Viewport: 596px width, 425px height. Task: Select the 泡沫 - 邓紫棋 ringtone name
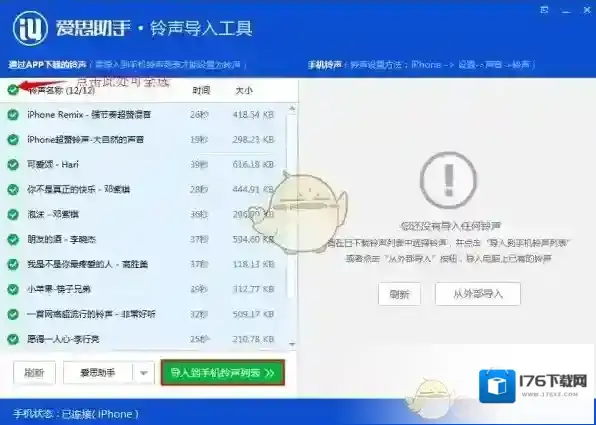click(x=53, y=214)
